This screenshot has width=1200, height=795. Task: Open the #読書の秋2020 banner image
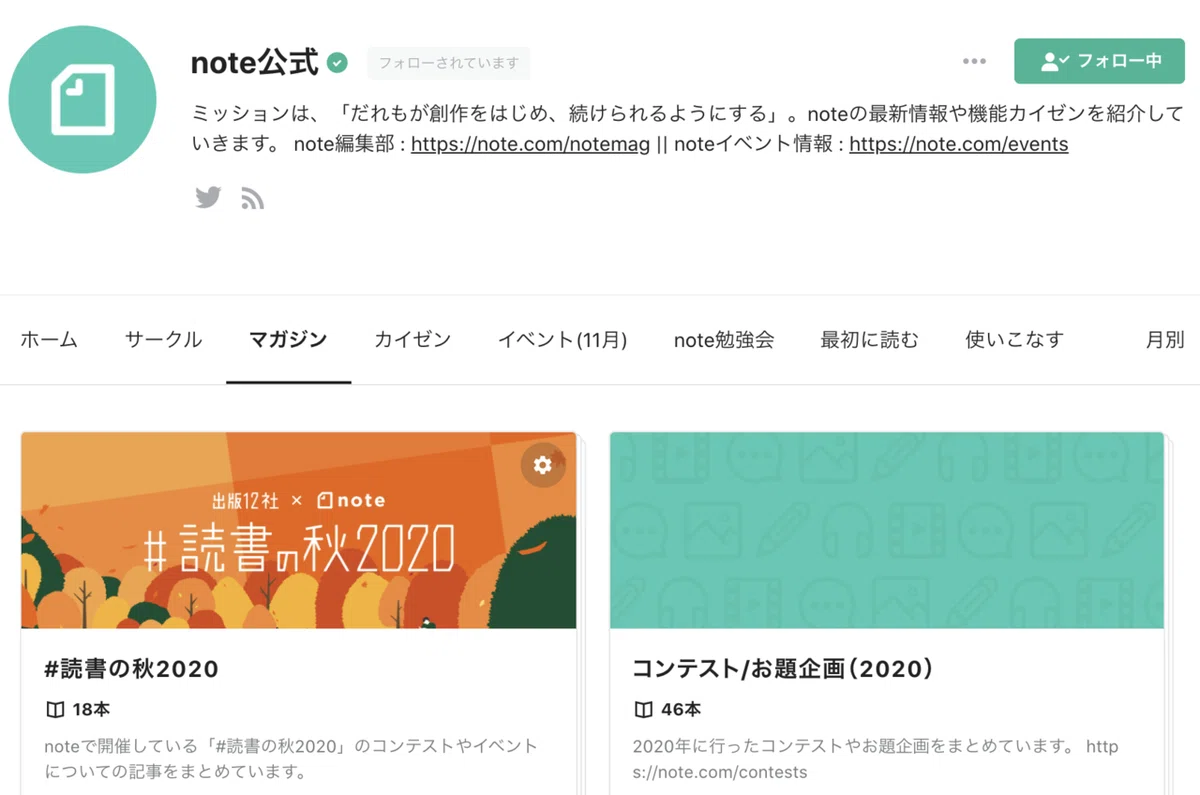298,530
